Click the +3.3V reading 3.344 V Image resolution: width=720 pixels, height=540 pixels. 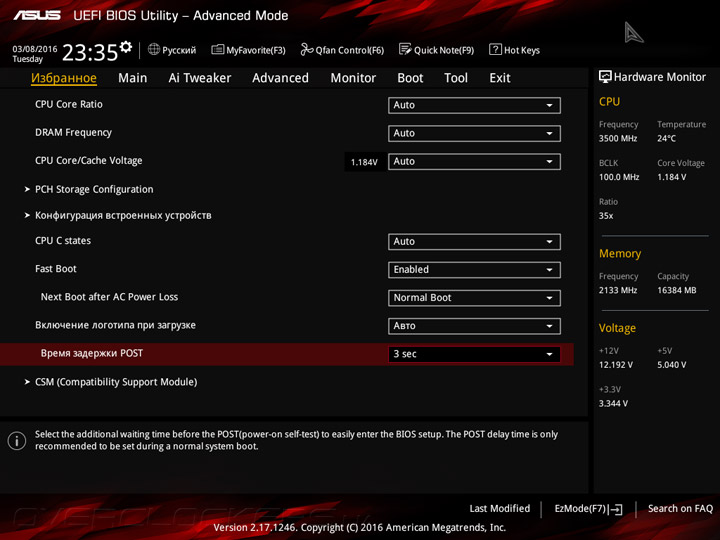[613, 404]
